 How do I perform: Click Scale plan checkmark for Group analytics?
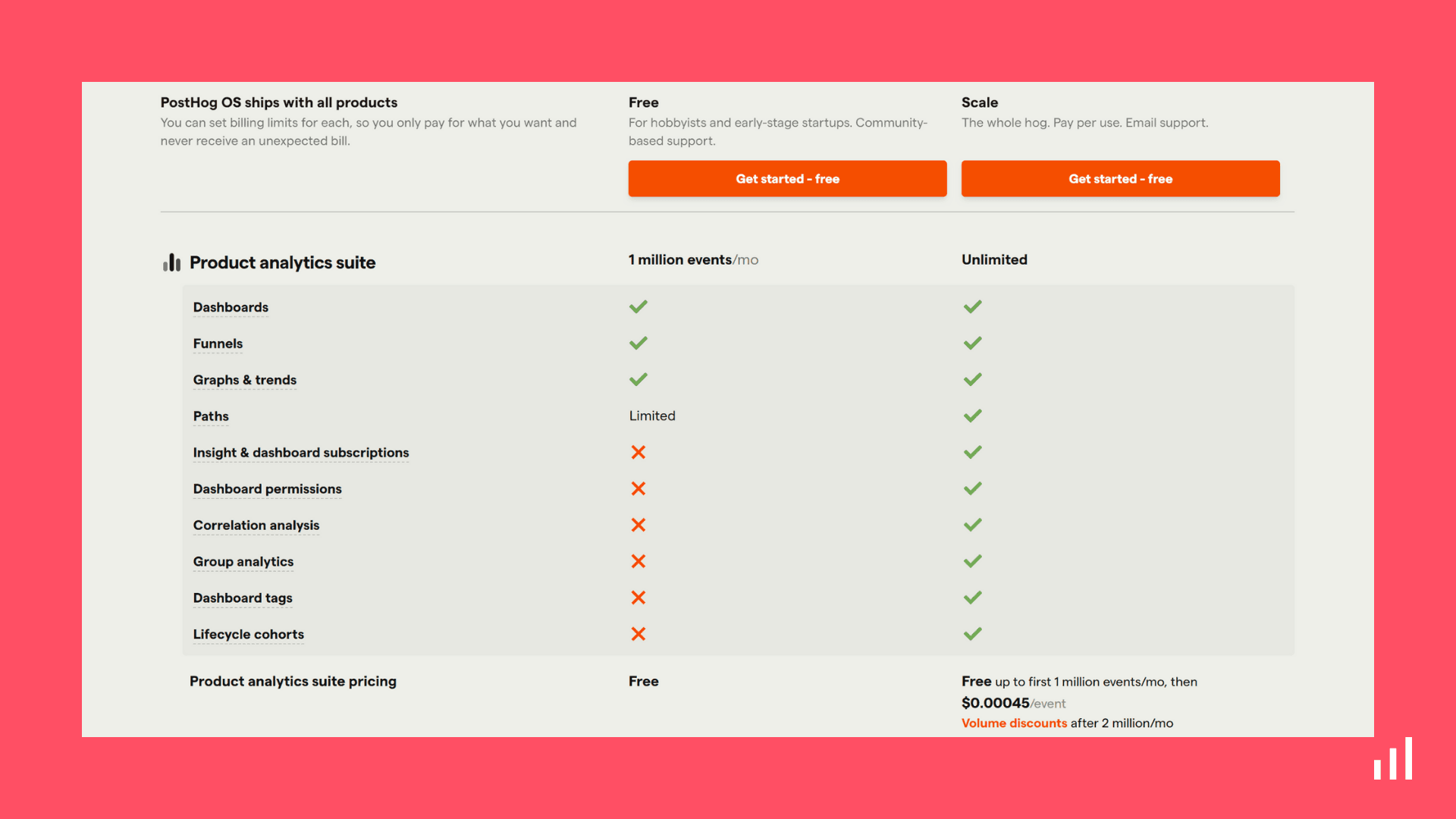(973, 561)
